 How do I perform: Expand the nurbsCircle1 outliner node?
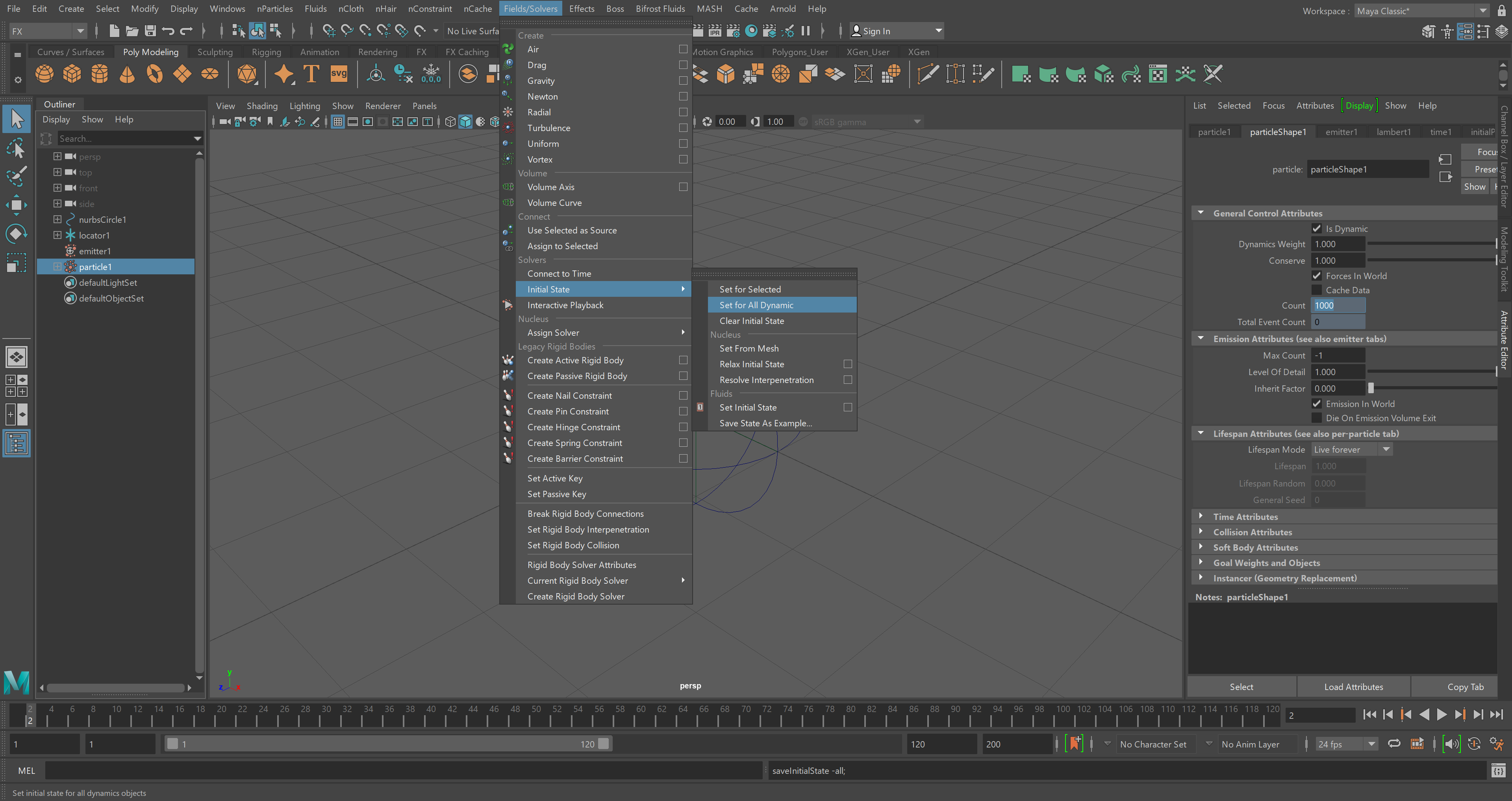point(57,220)
